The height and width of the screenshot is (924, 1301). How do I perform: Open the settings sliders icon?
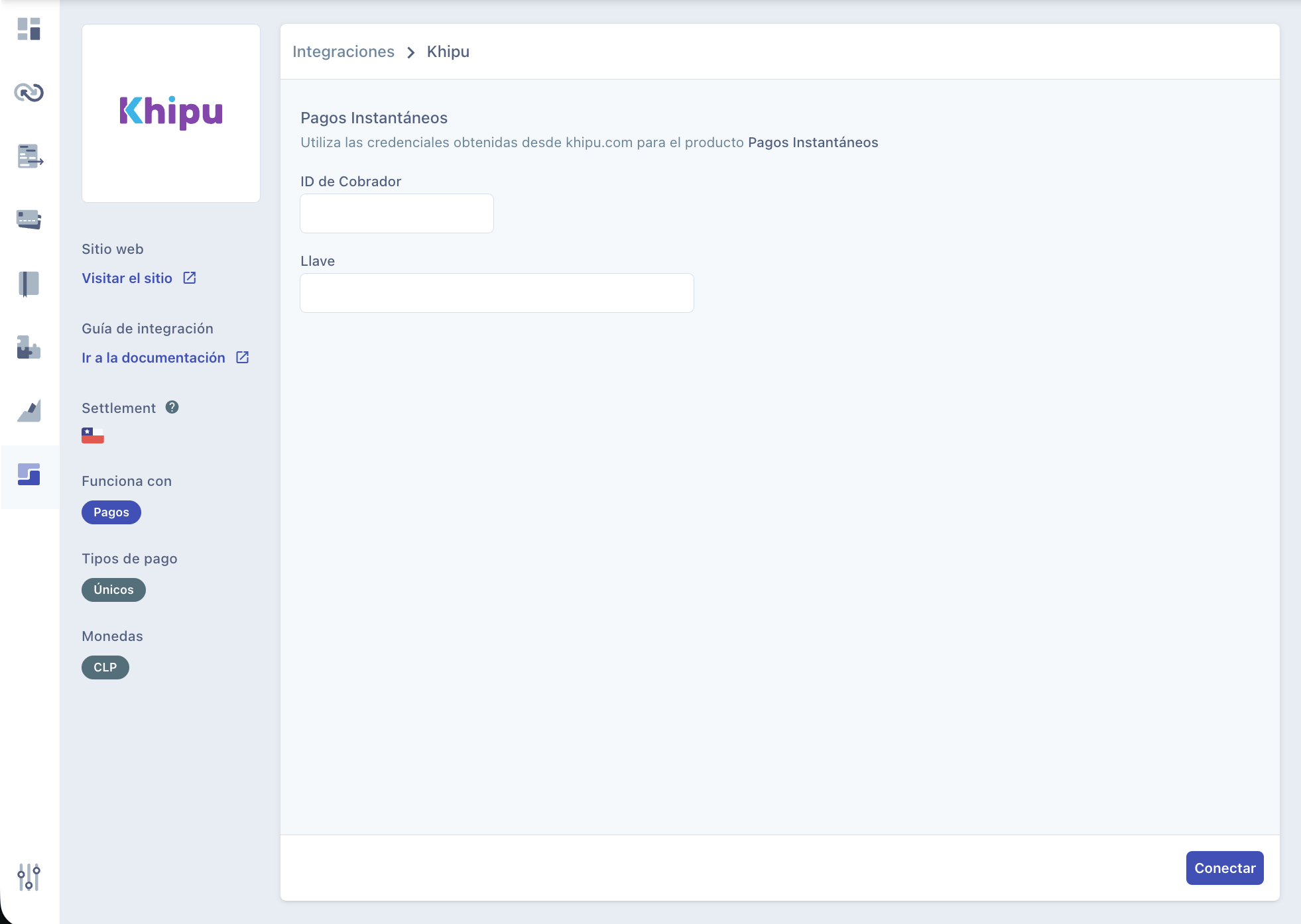pos(29,877)
